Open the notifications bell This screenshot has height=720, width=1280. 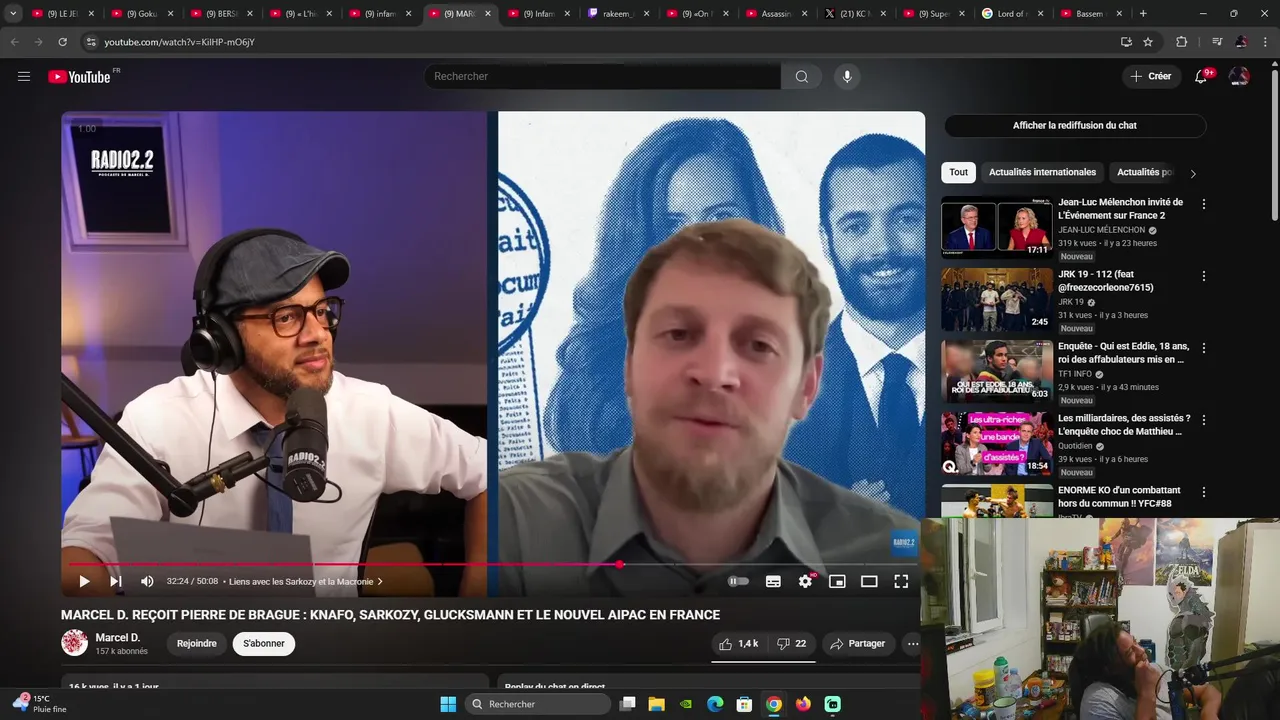[1201, 76]
